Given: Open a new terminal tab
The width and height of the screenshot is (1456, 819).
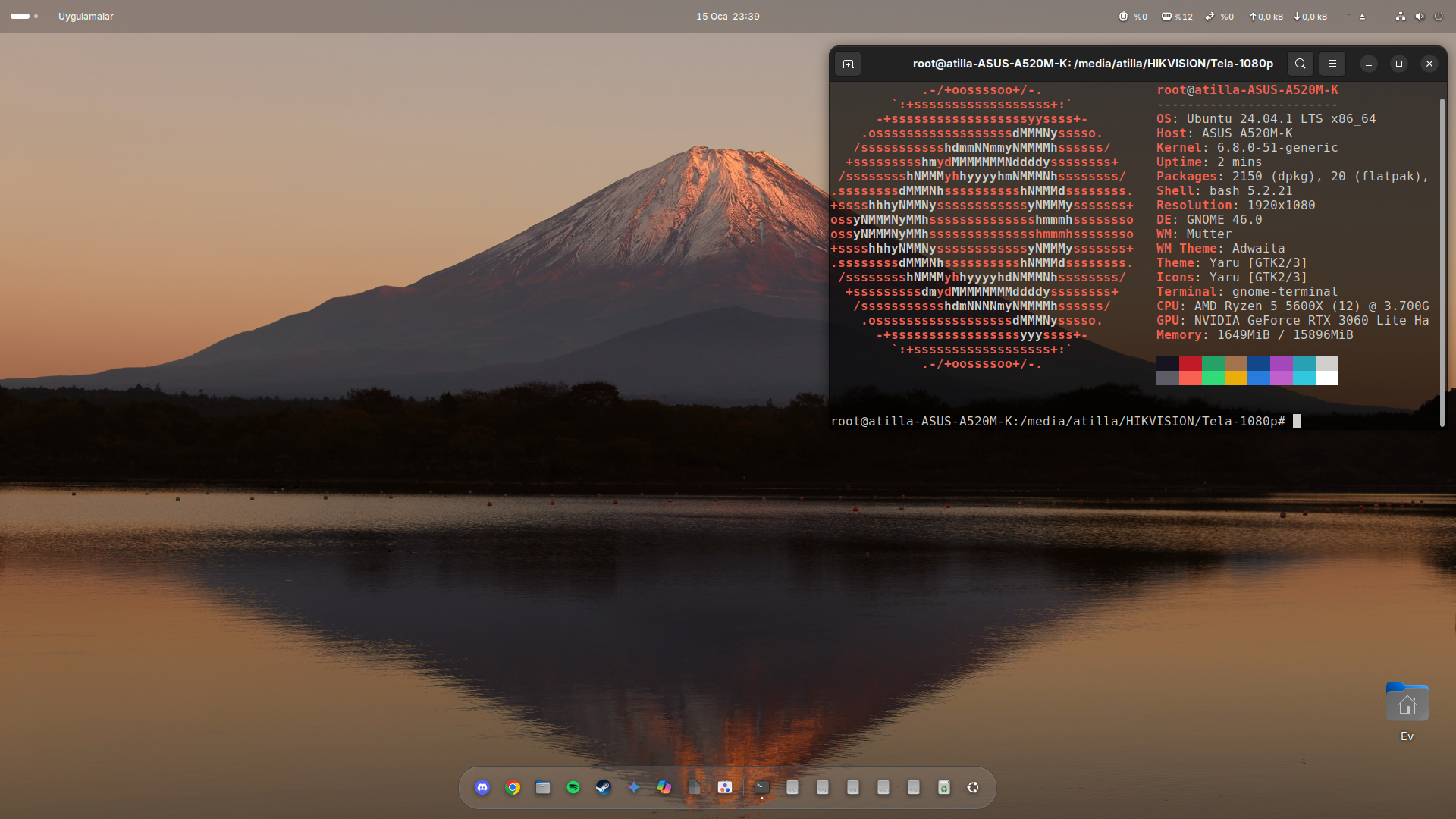Looking at the screenshot, I should point(848,64).
